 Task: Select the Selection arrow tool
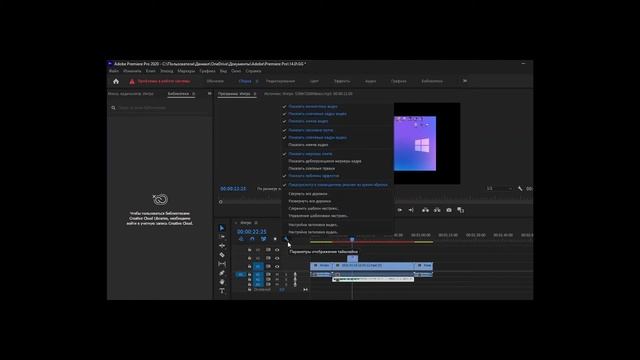[x=222, y=228]
